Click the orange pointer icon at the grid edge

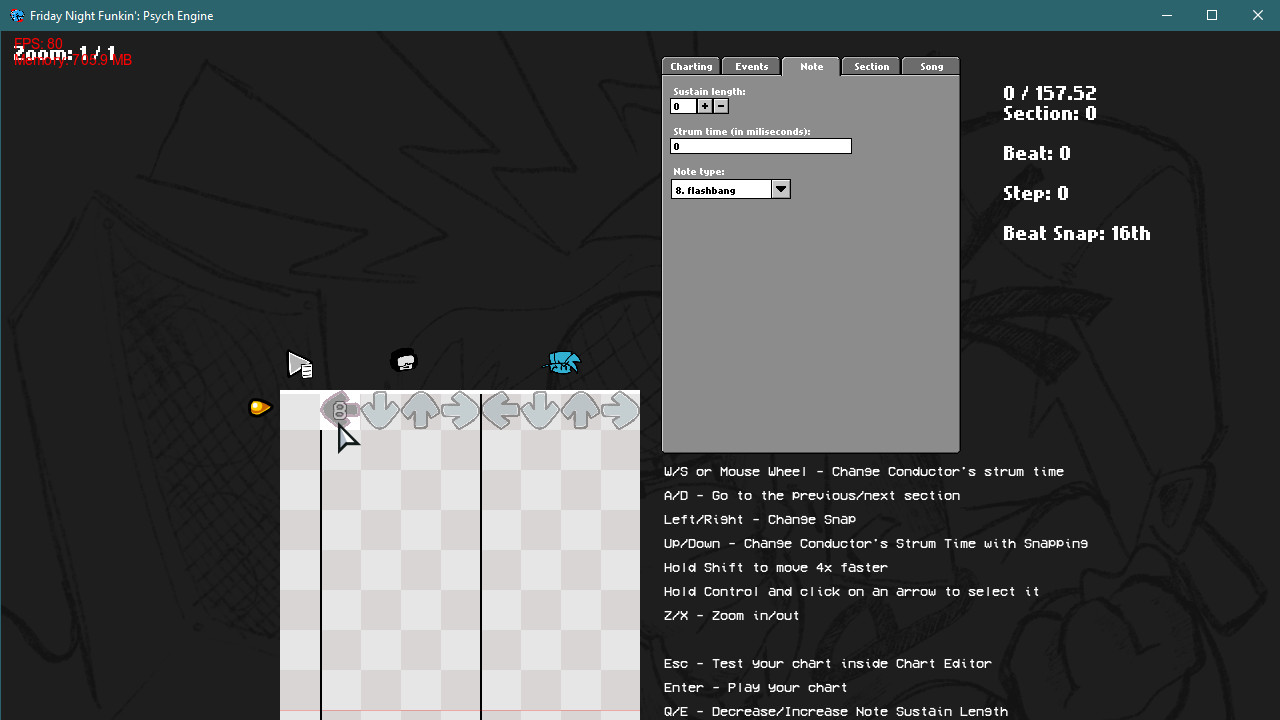point(259,407)
